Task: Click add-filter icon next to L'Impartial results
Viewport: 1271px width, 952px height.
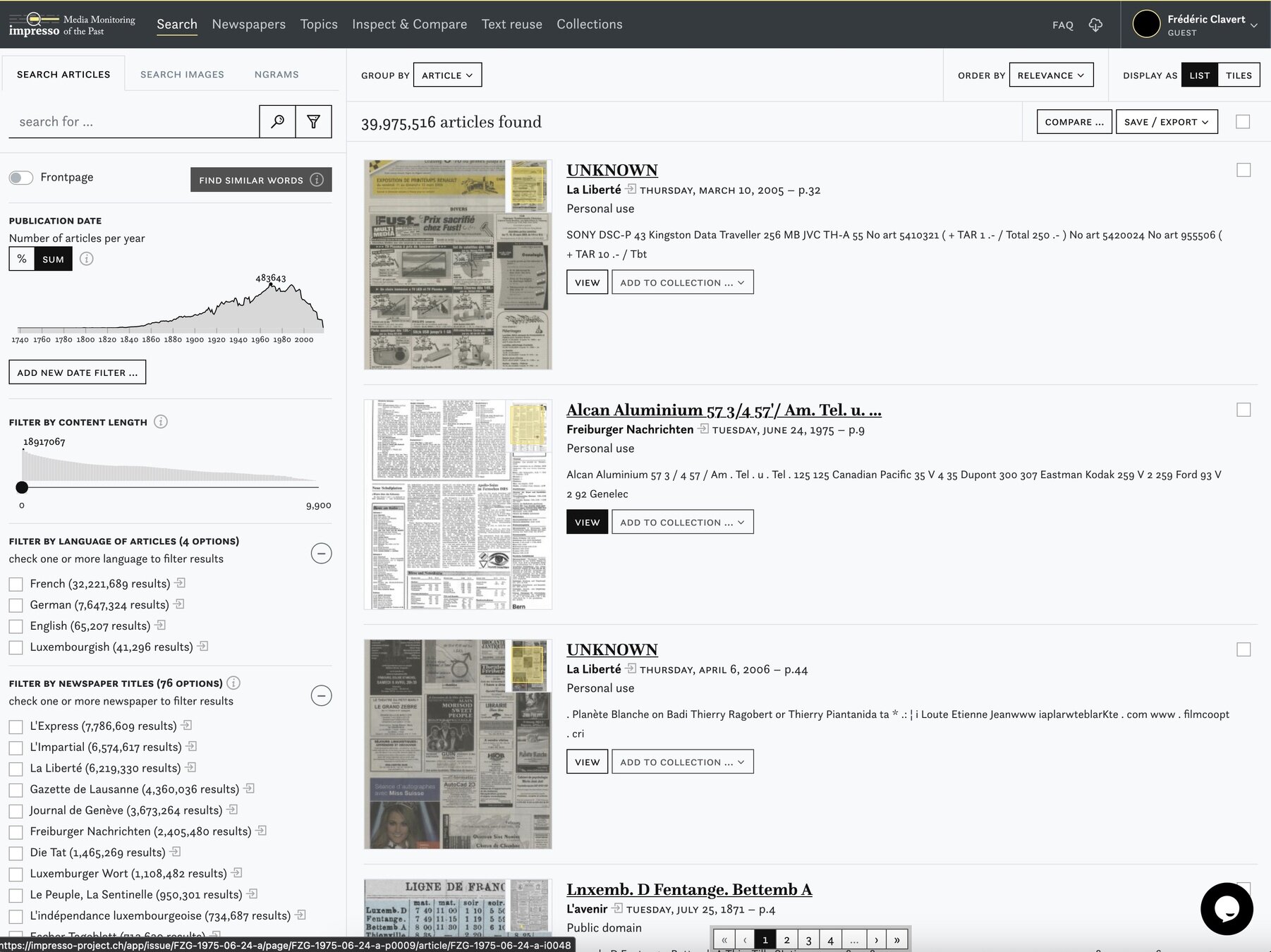Action: 192,746
